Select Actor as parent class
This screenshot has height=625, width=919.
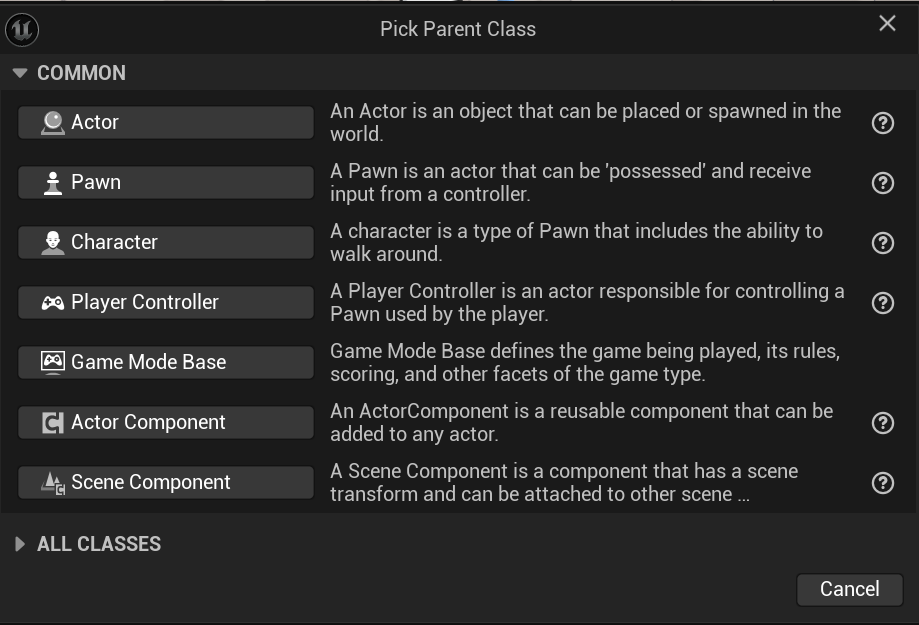(166, 122)
